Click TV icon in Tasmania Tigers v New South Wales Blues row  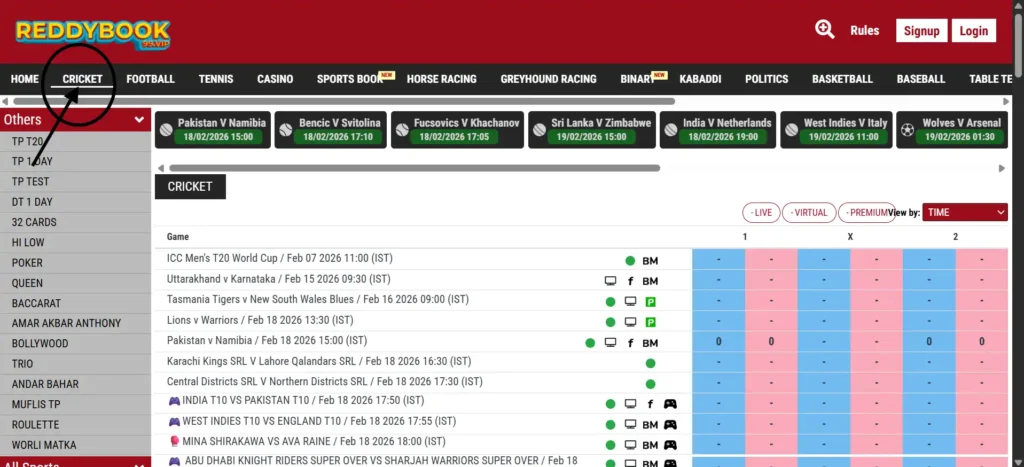pos(630,302)
